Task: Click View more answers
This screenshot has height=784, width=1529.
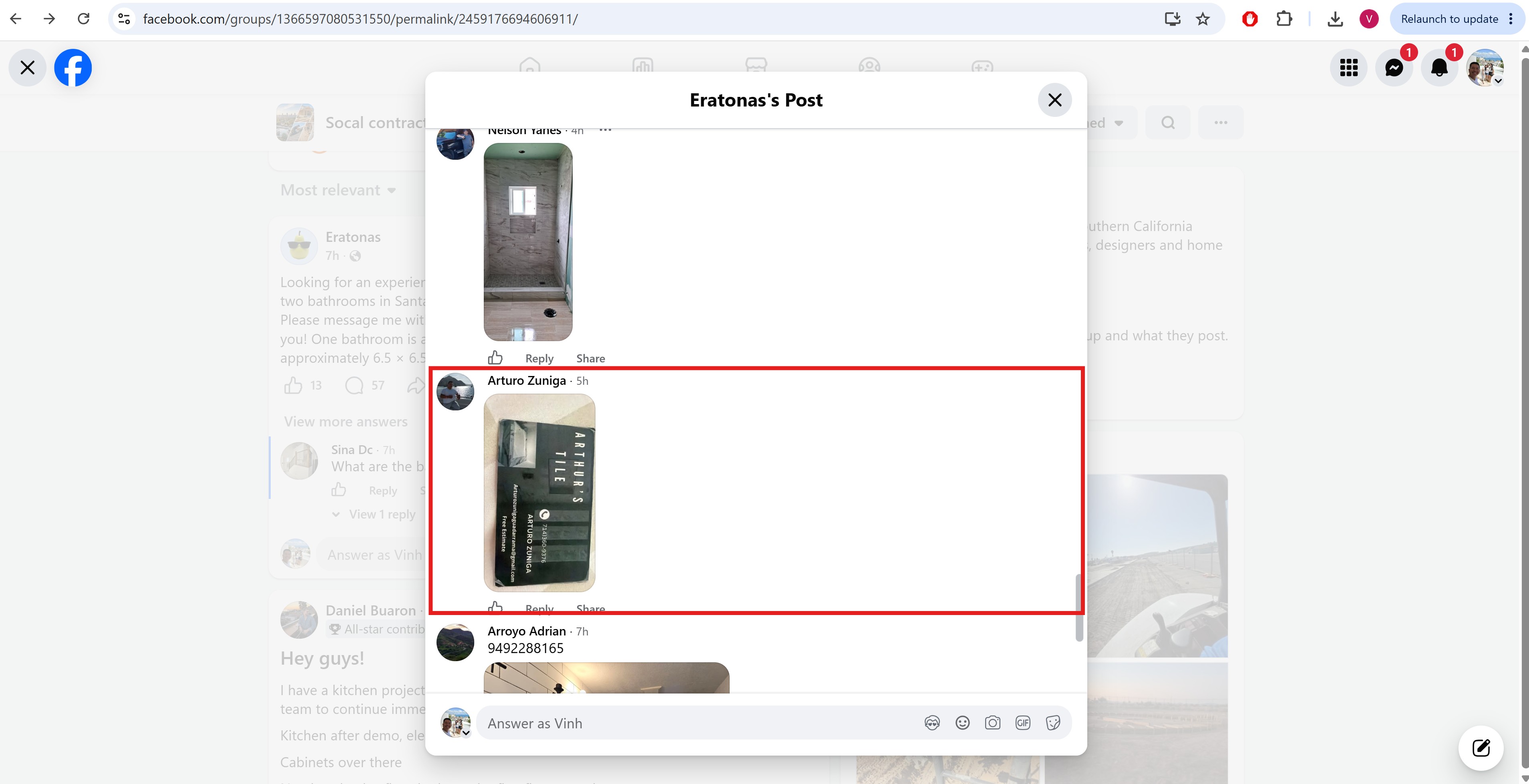Action: pos(346,421)
